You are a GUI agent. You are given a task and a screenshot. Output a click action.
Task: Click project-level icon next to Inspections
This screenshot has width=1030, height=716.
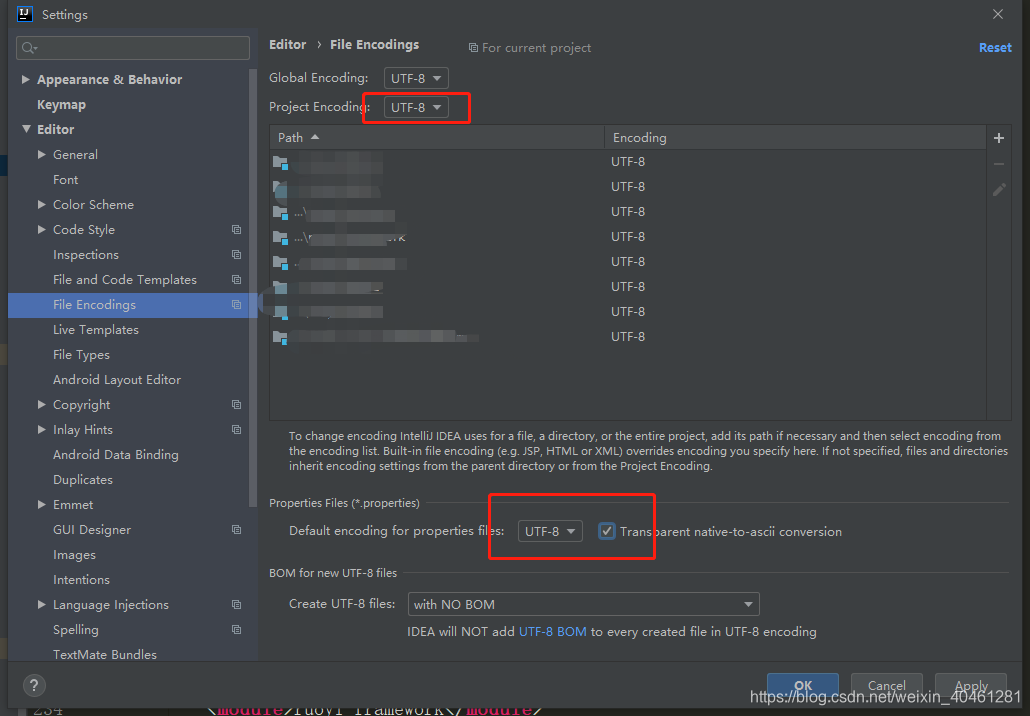236,255
